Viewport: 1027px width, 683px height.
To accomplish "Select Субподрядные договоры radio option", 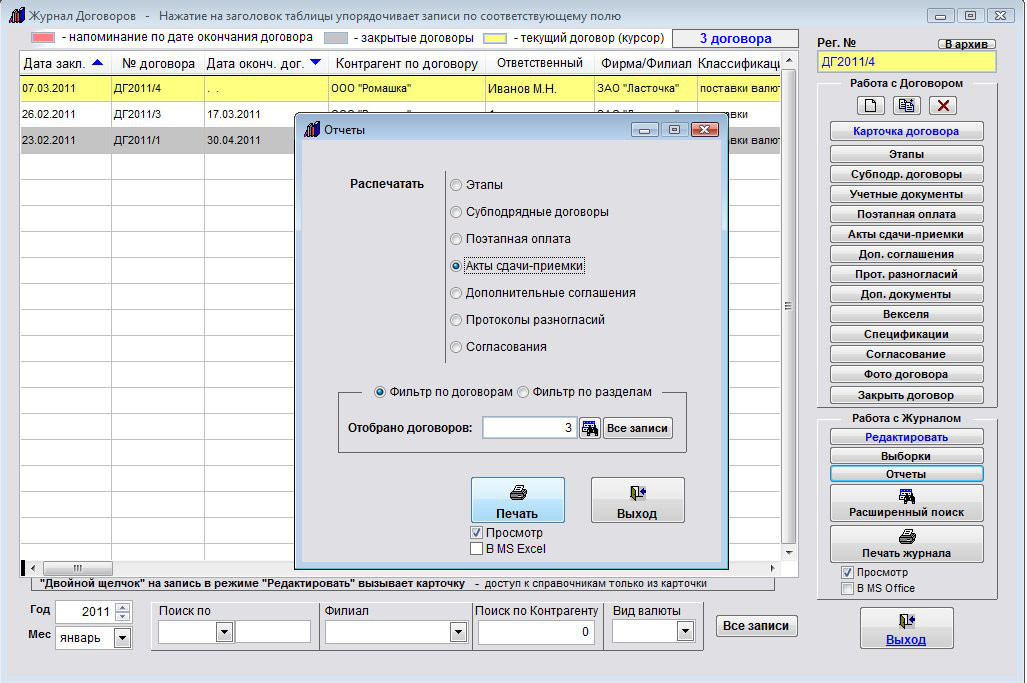I will point(456,212).
